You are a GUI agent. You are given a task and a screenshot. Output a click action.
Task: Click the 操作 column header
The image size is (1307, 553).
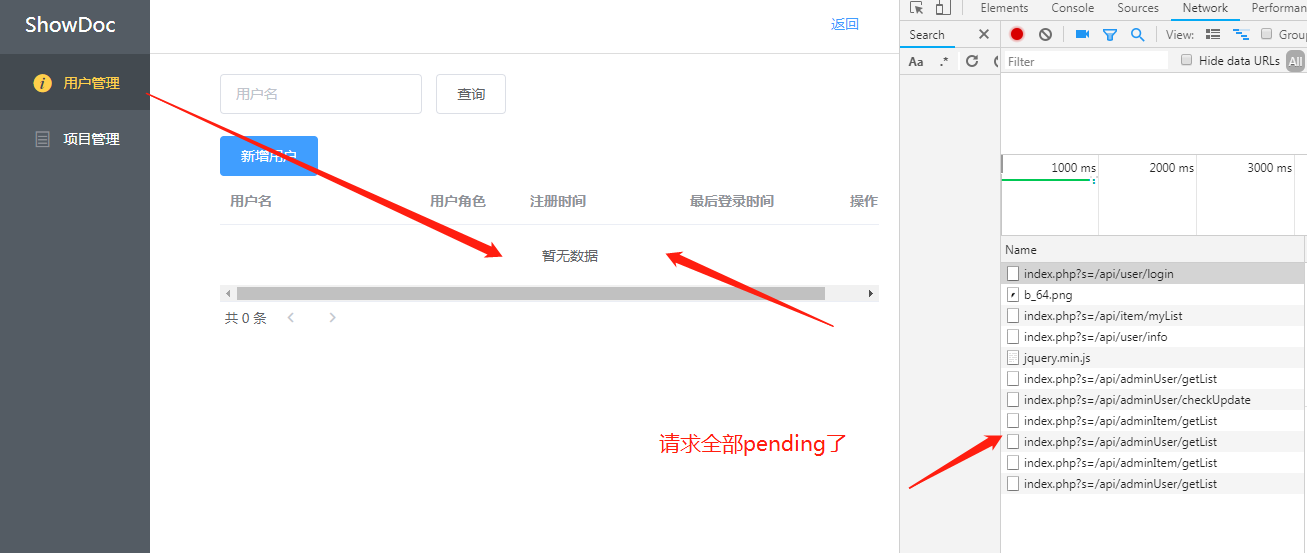coord(864,201)
